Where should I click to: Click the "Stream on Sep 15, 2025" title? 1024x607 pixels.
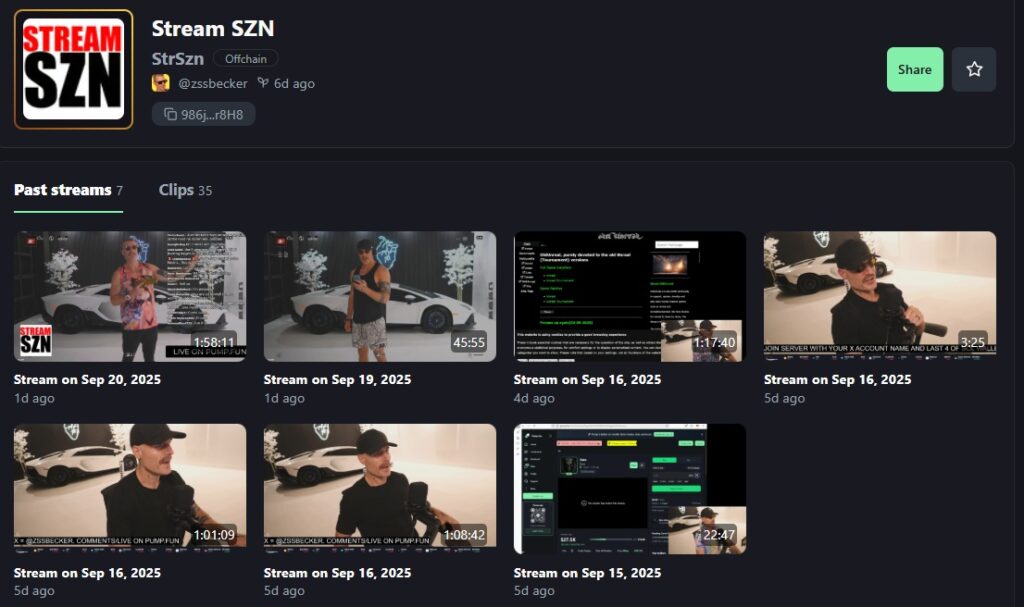(x=587, y=573)
